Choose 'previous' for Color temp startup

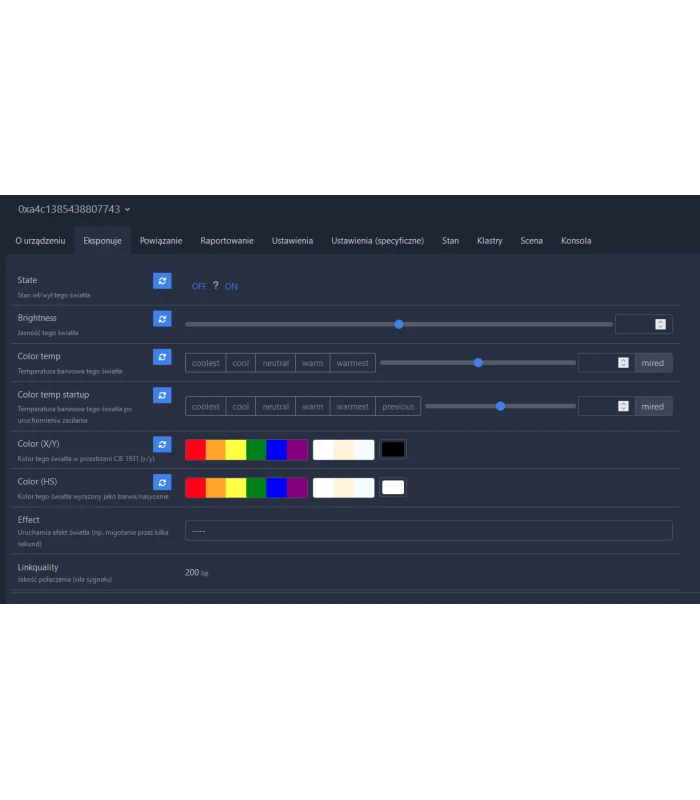tap(398, 407)
